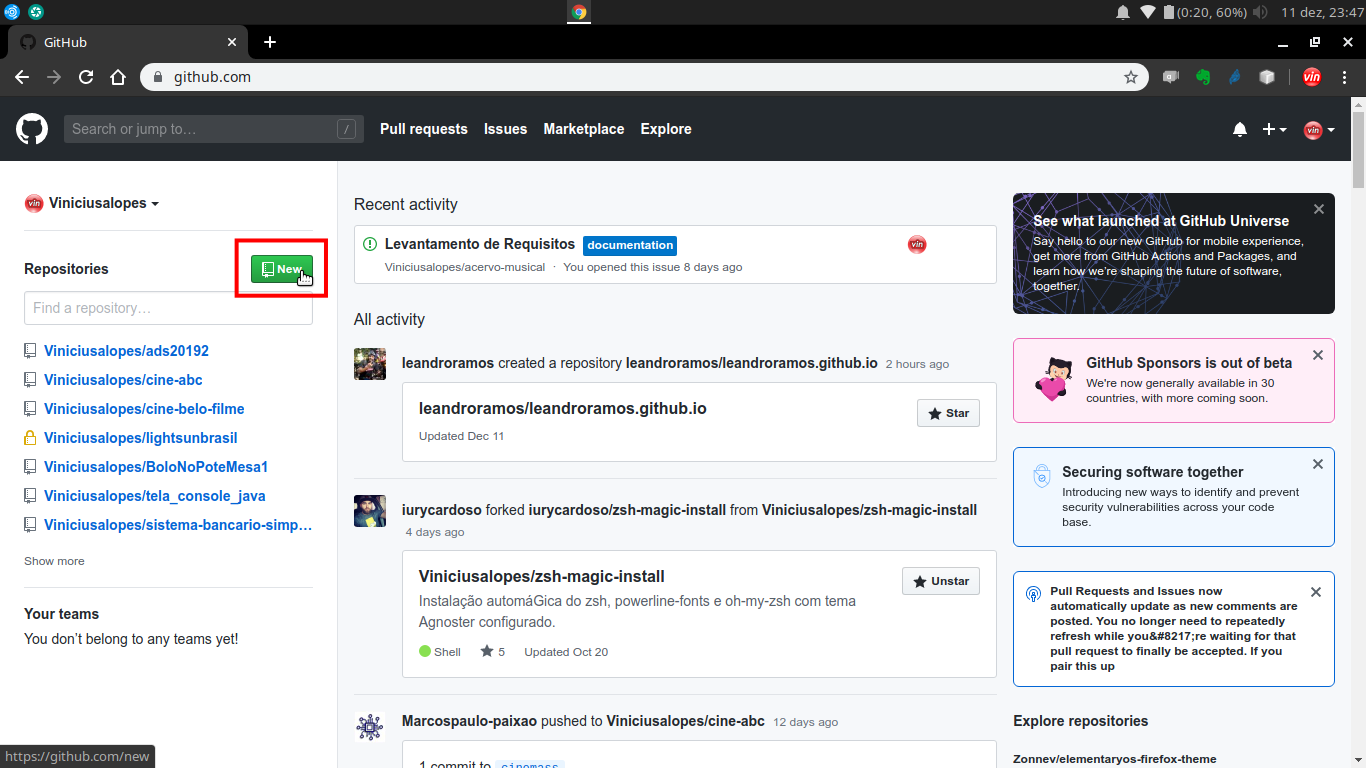The image size is (1366, 768).
Task: Open repository Viniciusalopes/BoloNoPoteMesa1
Action: [156, 467]
